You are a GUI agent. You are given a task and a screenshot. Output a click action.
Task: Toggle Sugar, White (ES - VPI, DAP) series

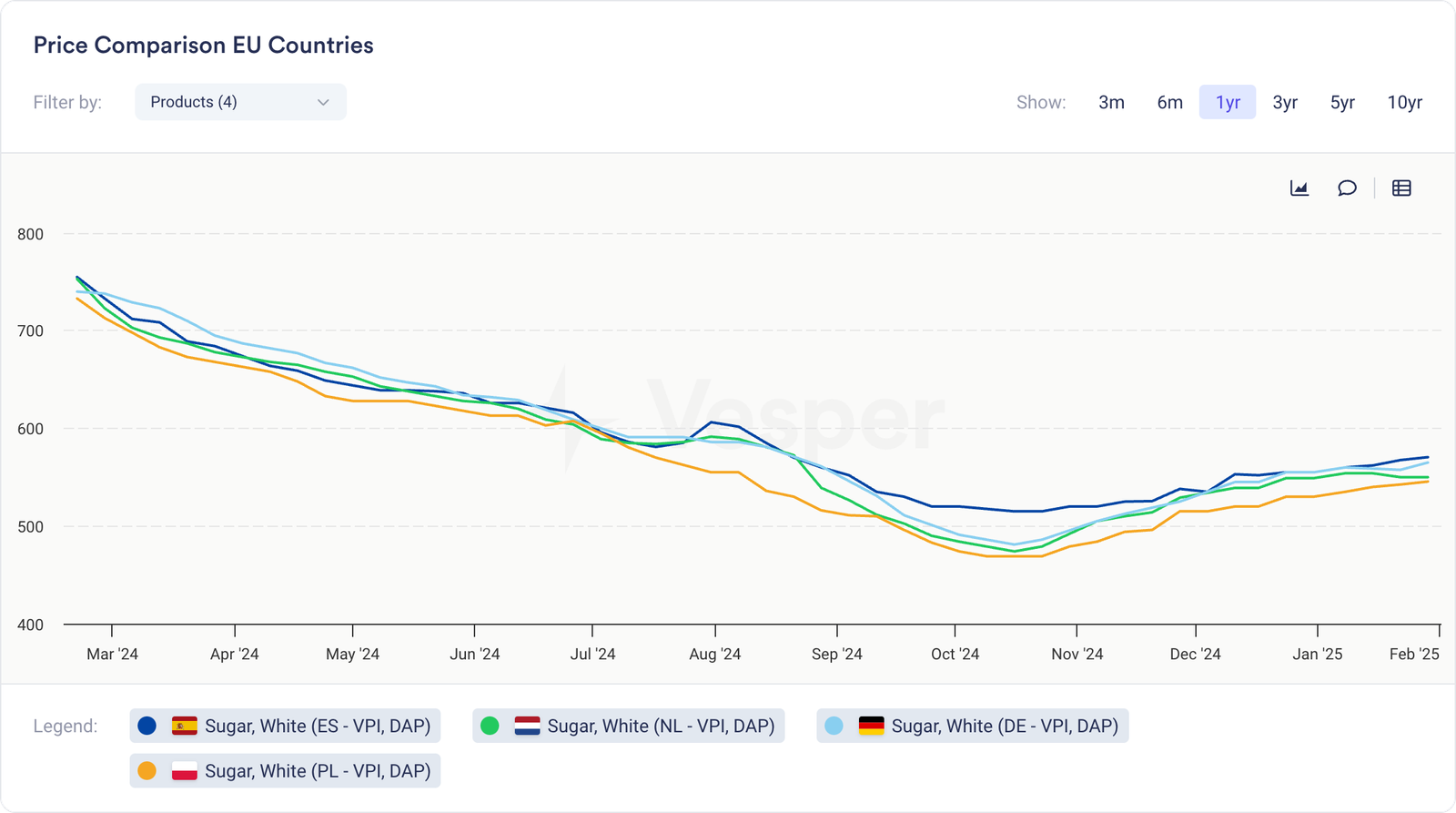(x=317, y=726)
